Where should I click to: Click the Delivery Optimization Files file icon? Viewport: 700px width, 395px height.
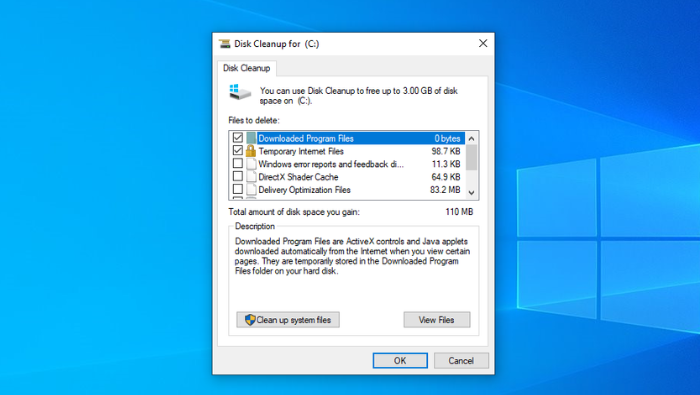(x=251, y=190)
